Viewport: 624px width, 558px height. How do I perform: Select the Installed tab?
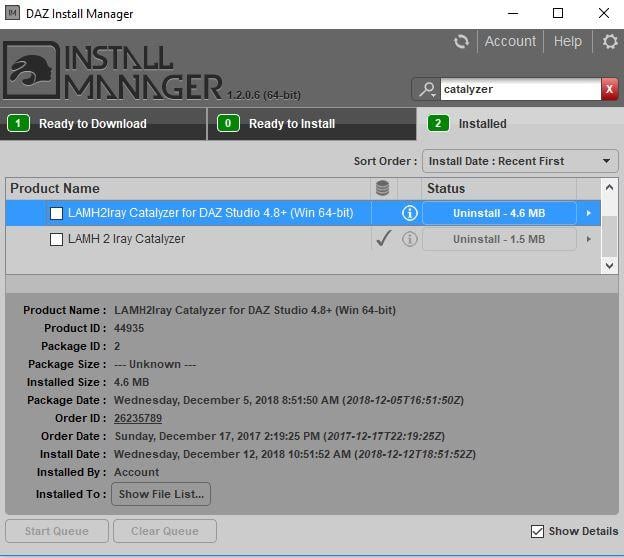[520, 123]
